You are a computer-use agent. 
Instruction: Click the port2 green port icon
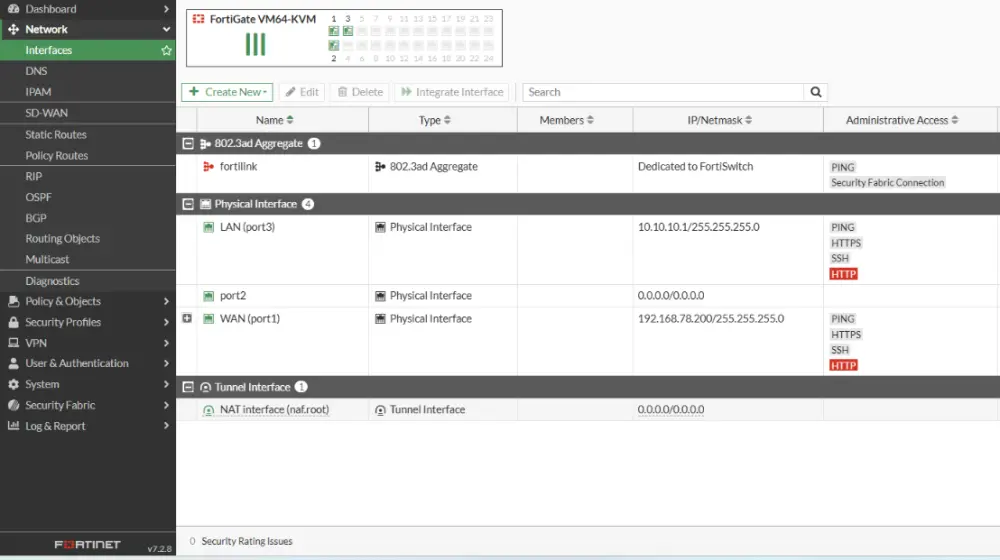click(209, 296)
